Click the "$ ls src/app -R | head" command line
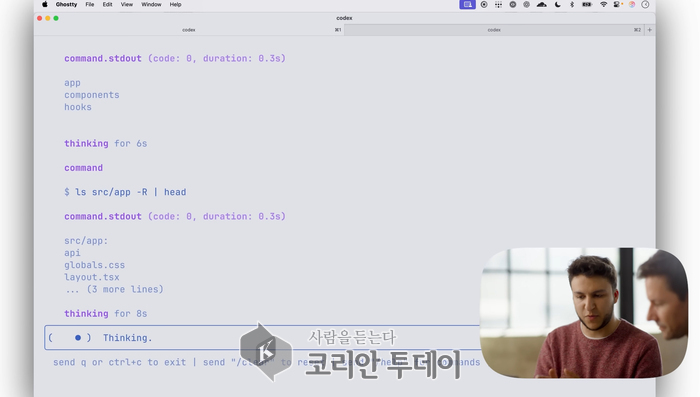Viewport: 700px width, 397px height. point(125,192)
